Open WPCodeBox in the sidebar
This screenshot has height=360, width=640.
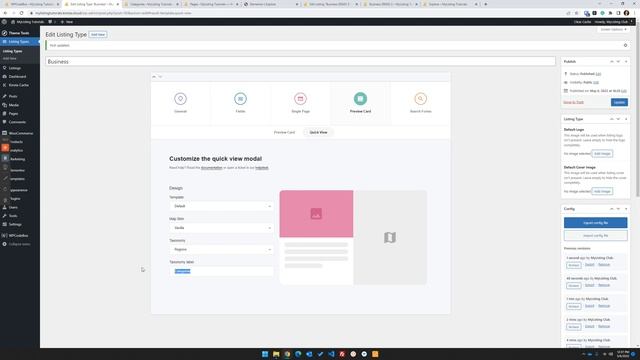[x=18, y=236]
